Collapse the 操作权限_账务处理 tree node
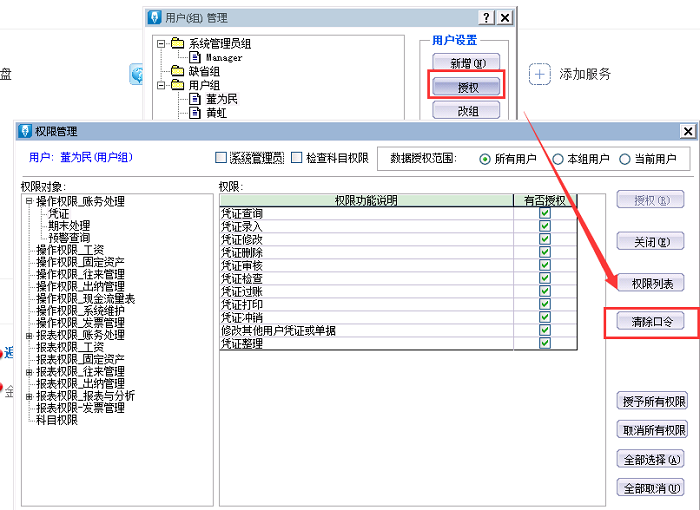Image resolution: width=700 pixels, height=510 pixels. pyautogui.click(x=29, y=201)
